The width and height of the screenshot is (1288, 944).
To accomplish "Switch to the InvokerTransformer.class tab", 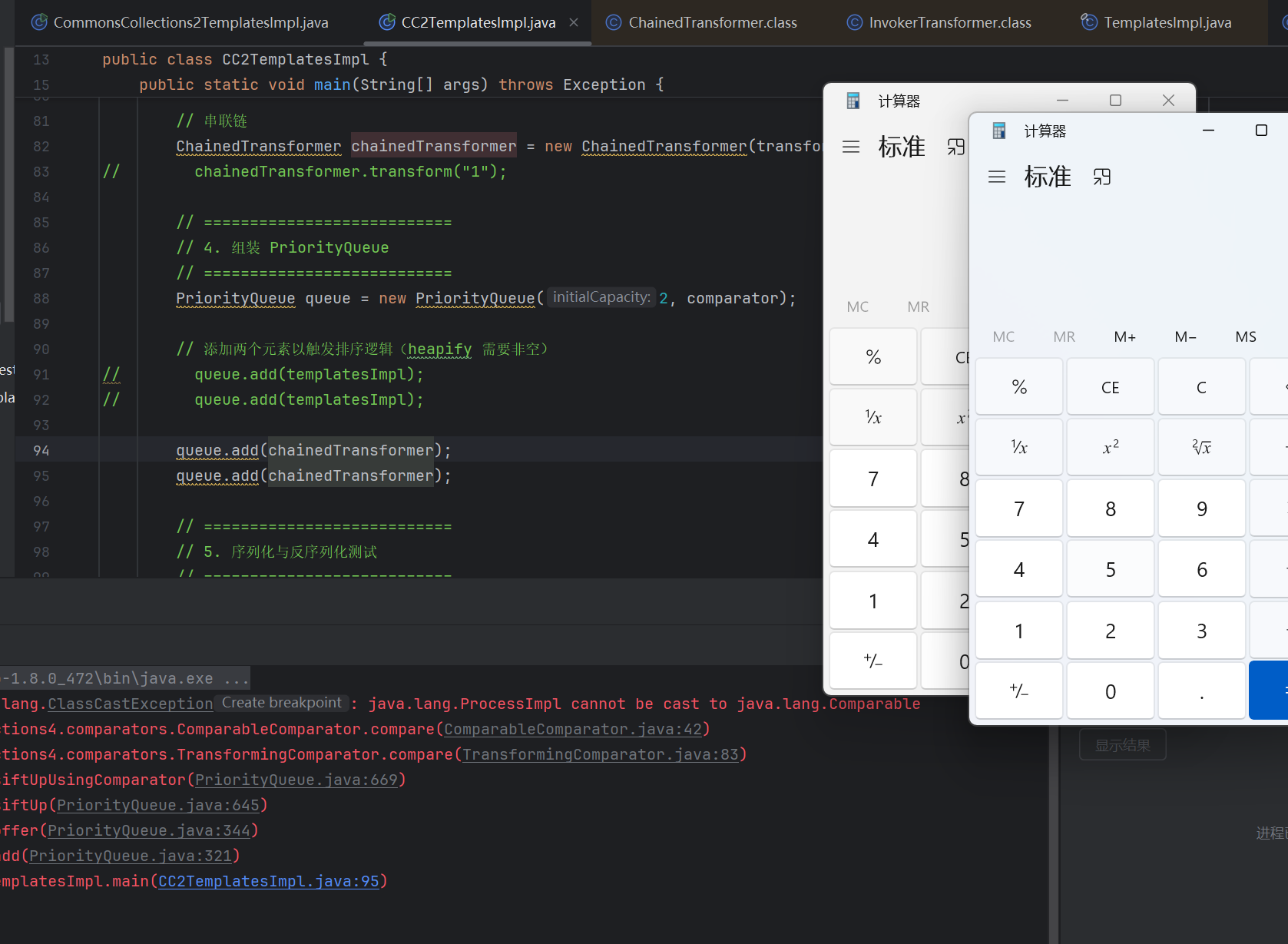I will [x=949, y=22].
